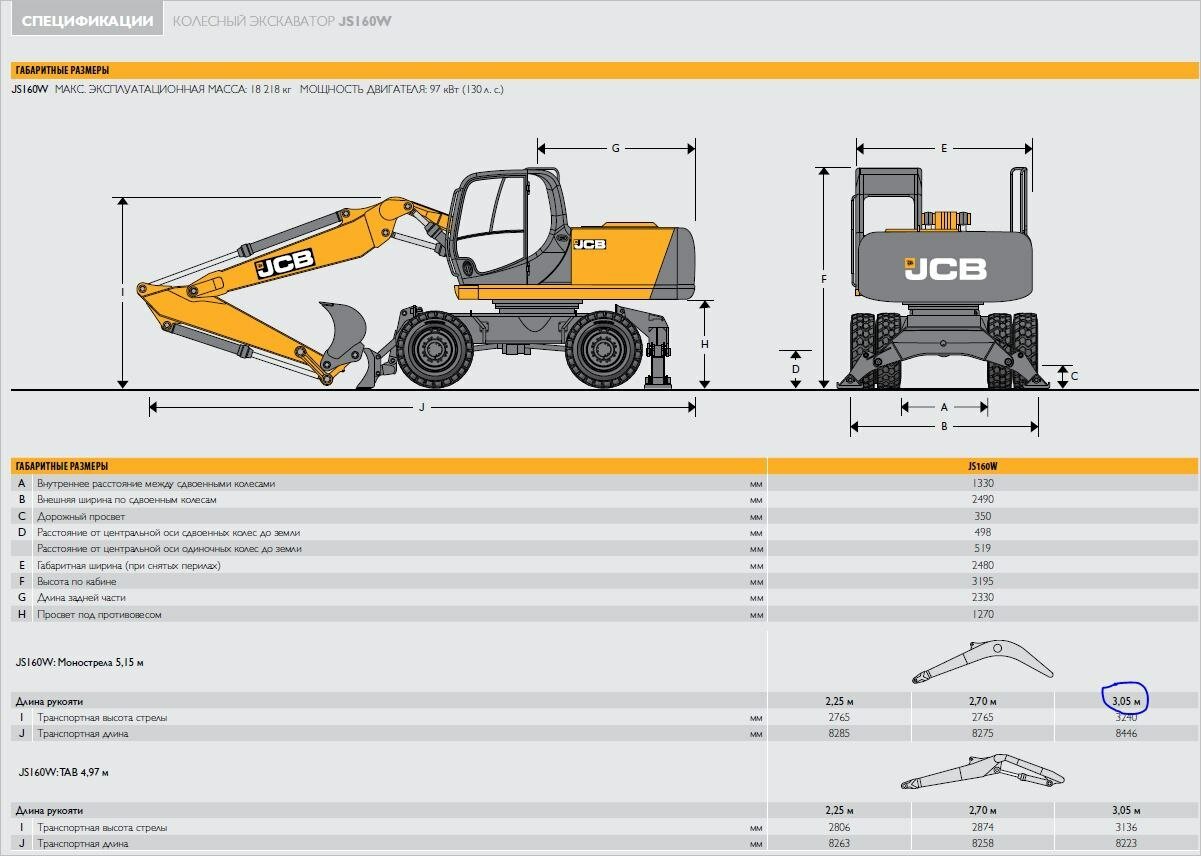Click the max operating mass 18 218 кг text

click(x=173, y=89)
